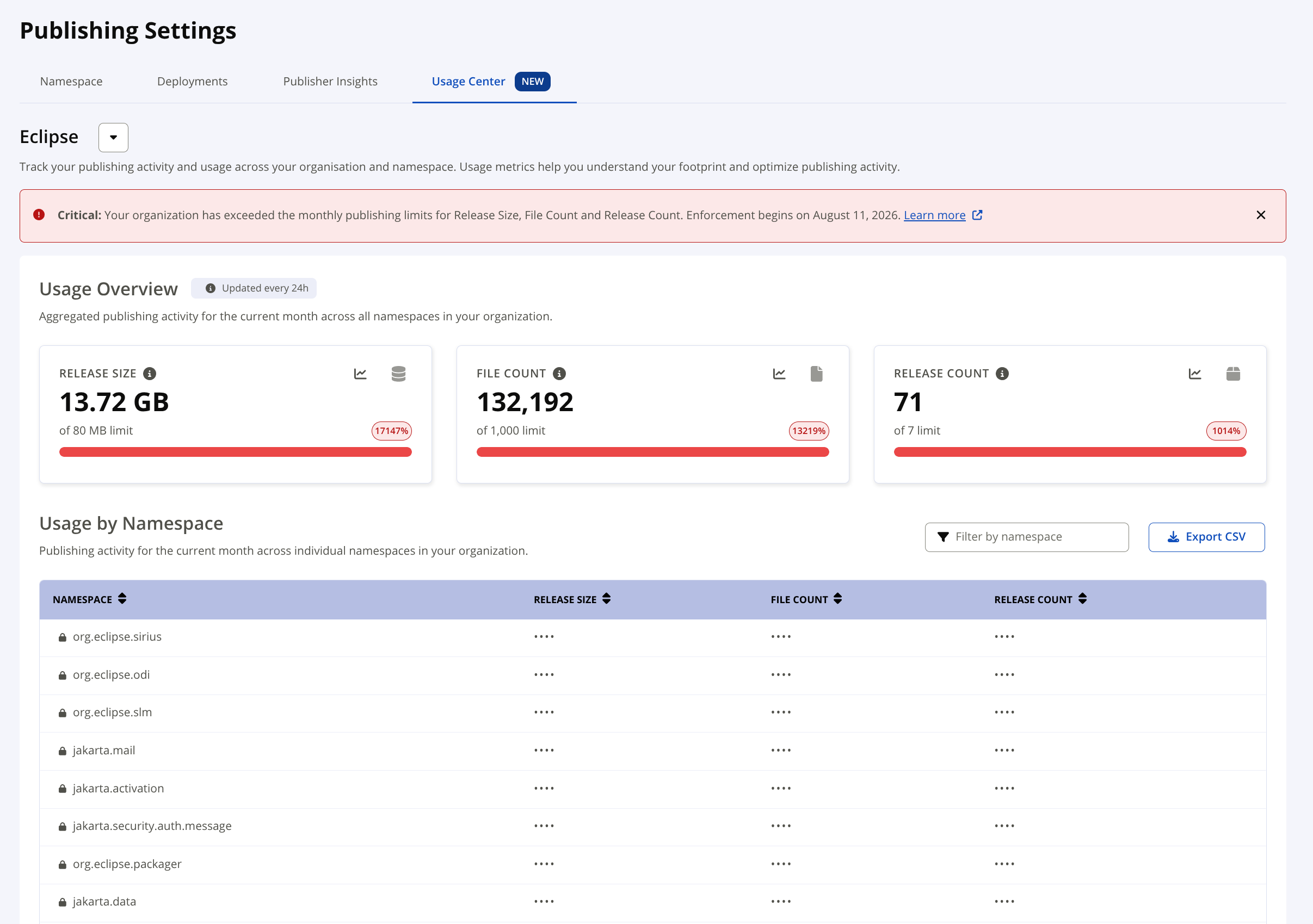This screenshot has height=924, width=1313.
Task: Click the Release Size database stack icon
Action: coord(399,374)
